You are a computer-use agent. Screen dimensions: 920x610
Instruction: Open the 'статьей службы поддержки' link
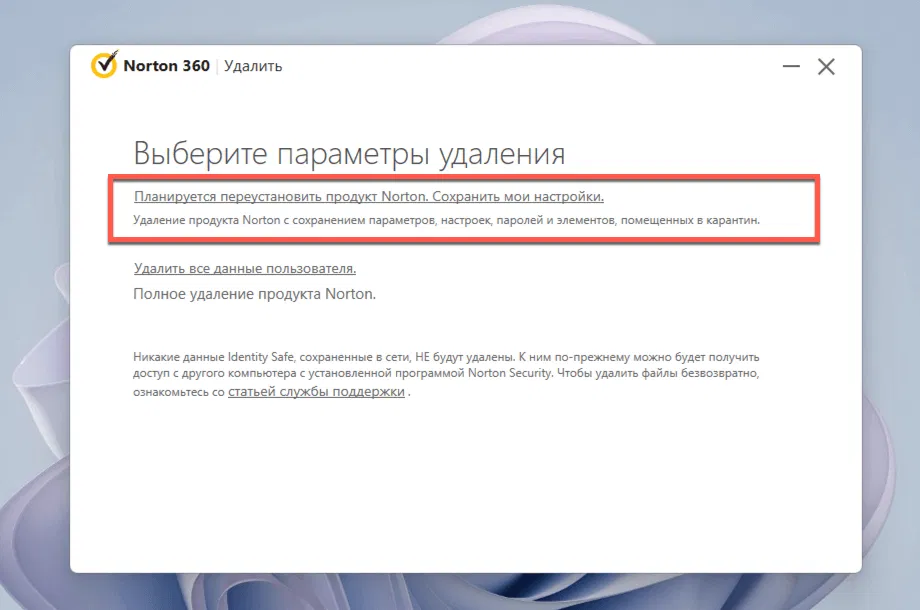(316, 391)
